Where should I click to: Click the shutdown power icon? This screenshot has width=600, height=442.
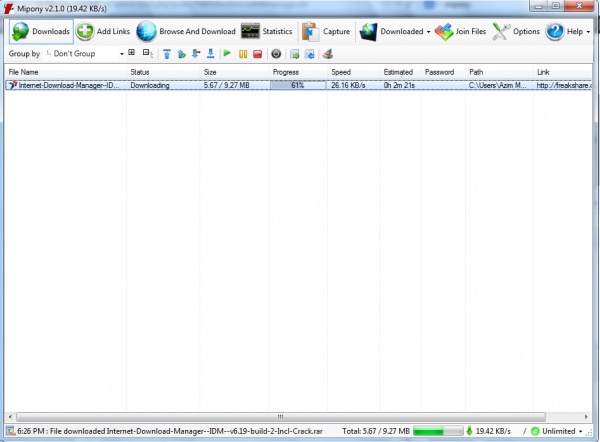click(276, 54)
